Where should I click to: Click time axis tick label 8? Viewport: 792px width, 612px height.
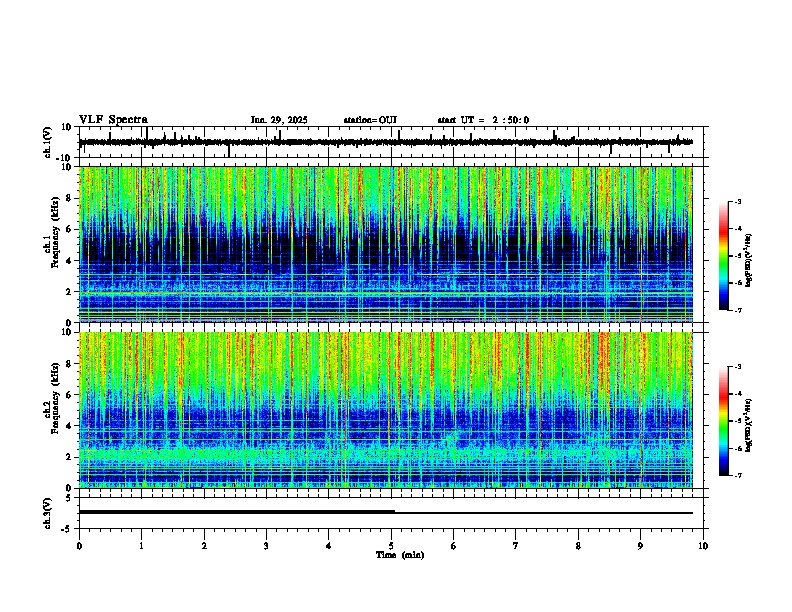[578, 546]
